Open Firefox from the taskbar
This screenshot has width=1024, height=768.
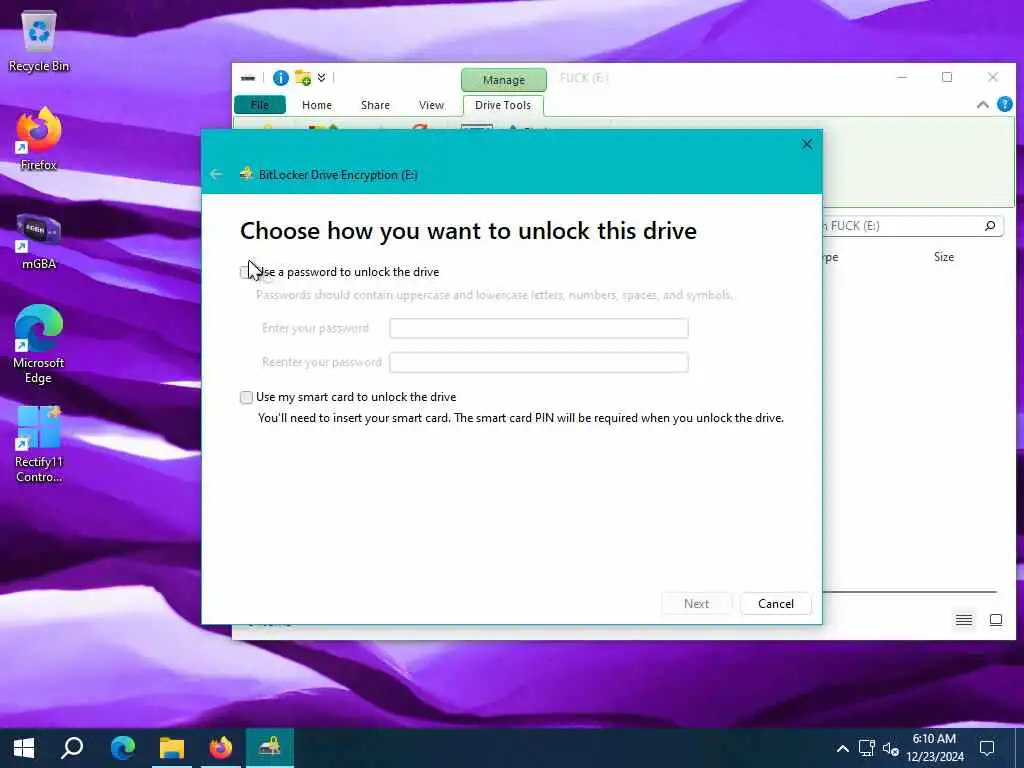point(221,748)
